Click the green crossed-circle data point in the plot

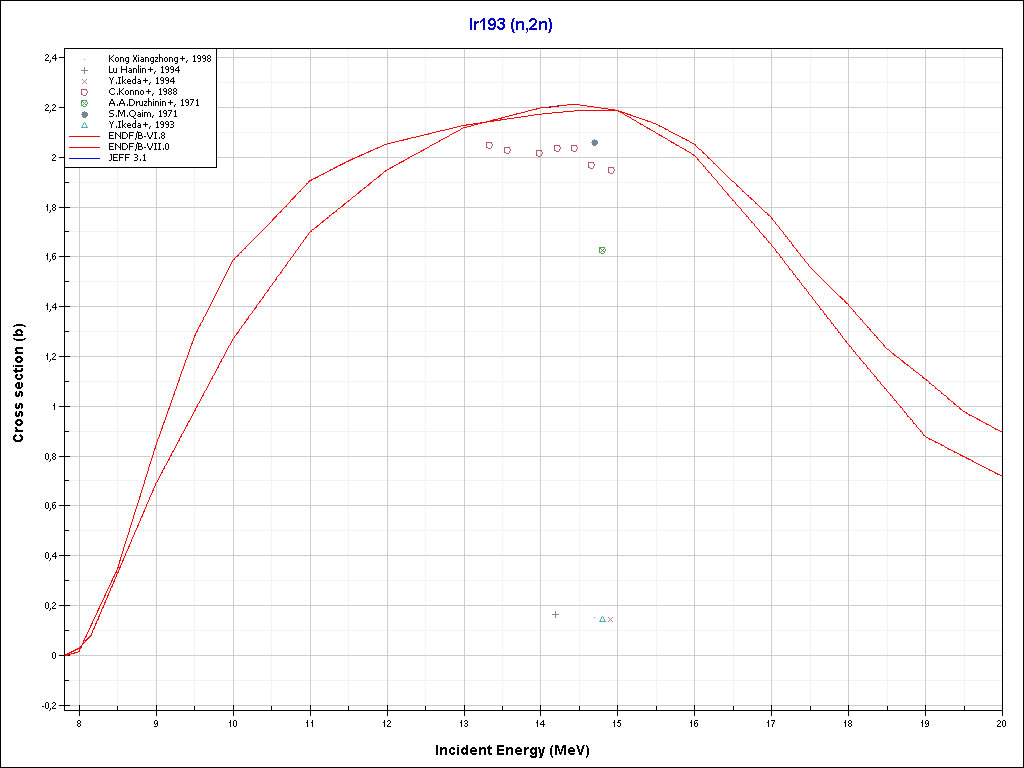[x=602, y=250]
